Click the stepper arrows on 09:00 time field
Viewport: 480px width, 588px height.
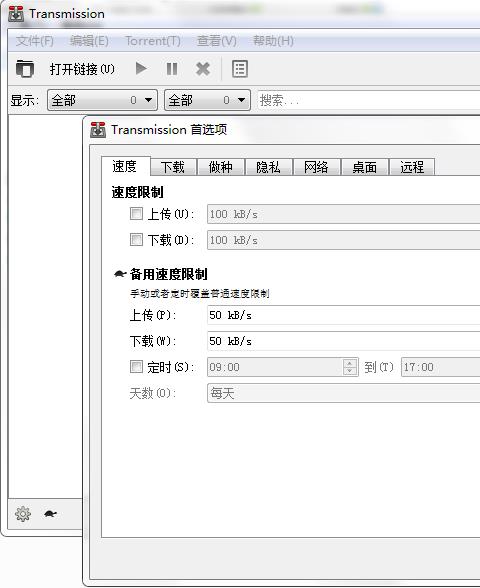pos(350,367)
